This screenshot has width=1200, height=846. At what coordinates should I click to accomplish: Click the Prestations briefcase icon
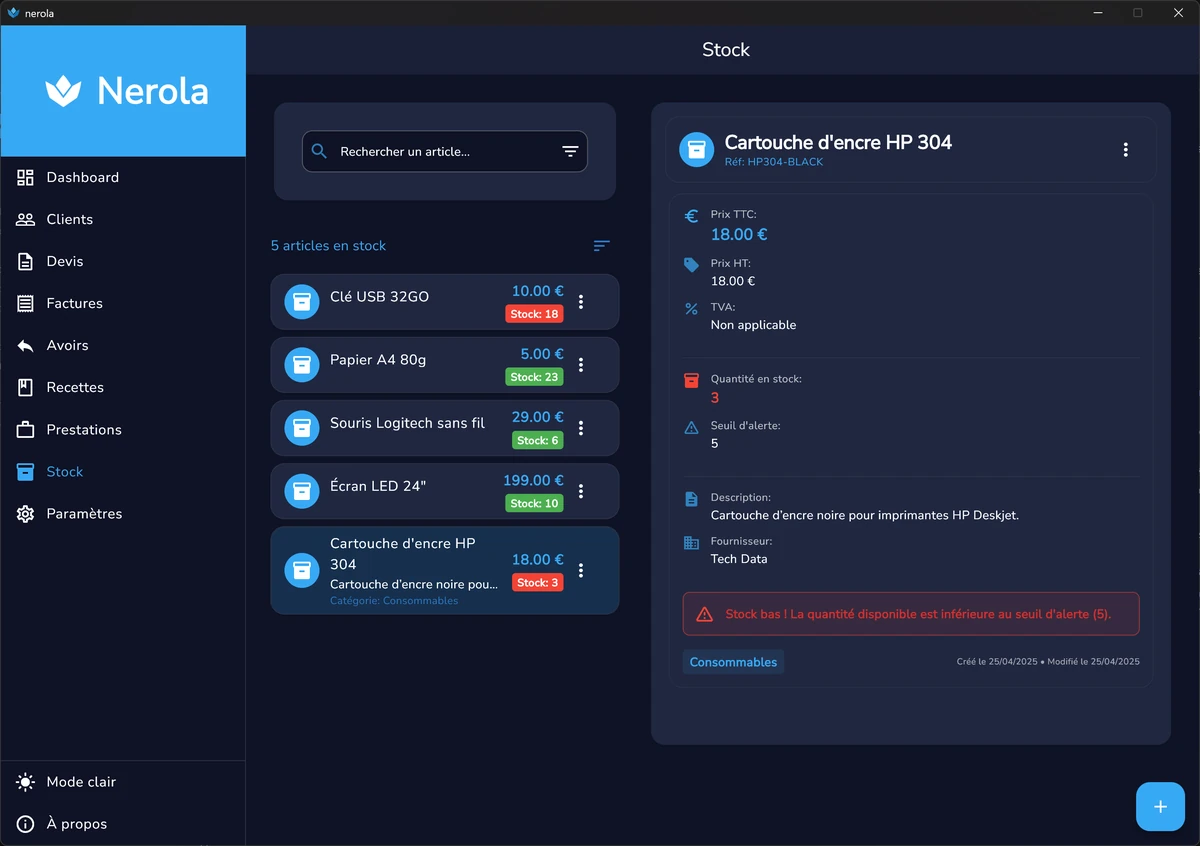pos(25,429)
